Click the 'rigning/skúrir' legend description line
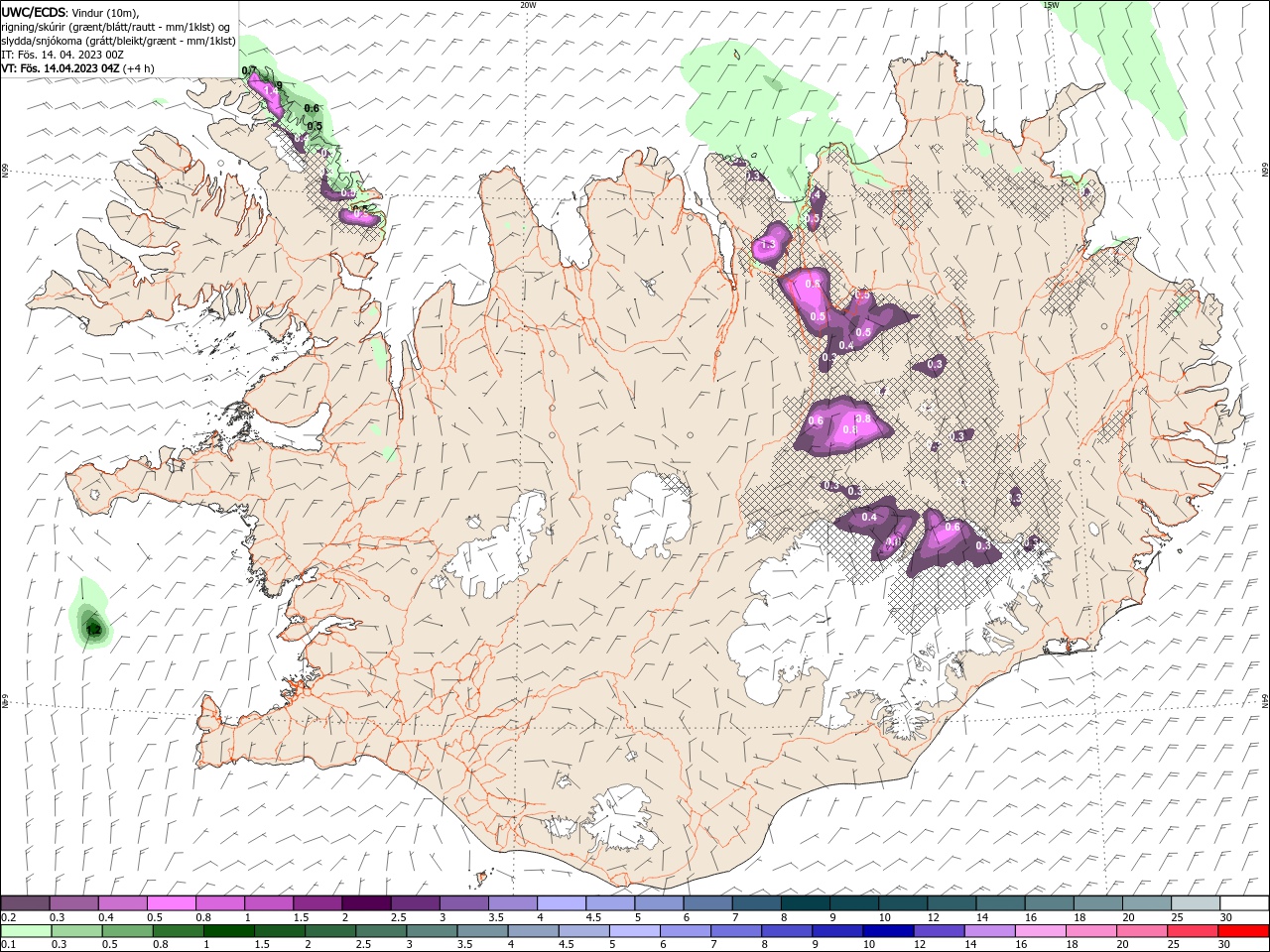 pyautogui.click(x=116, y=27)
